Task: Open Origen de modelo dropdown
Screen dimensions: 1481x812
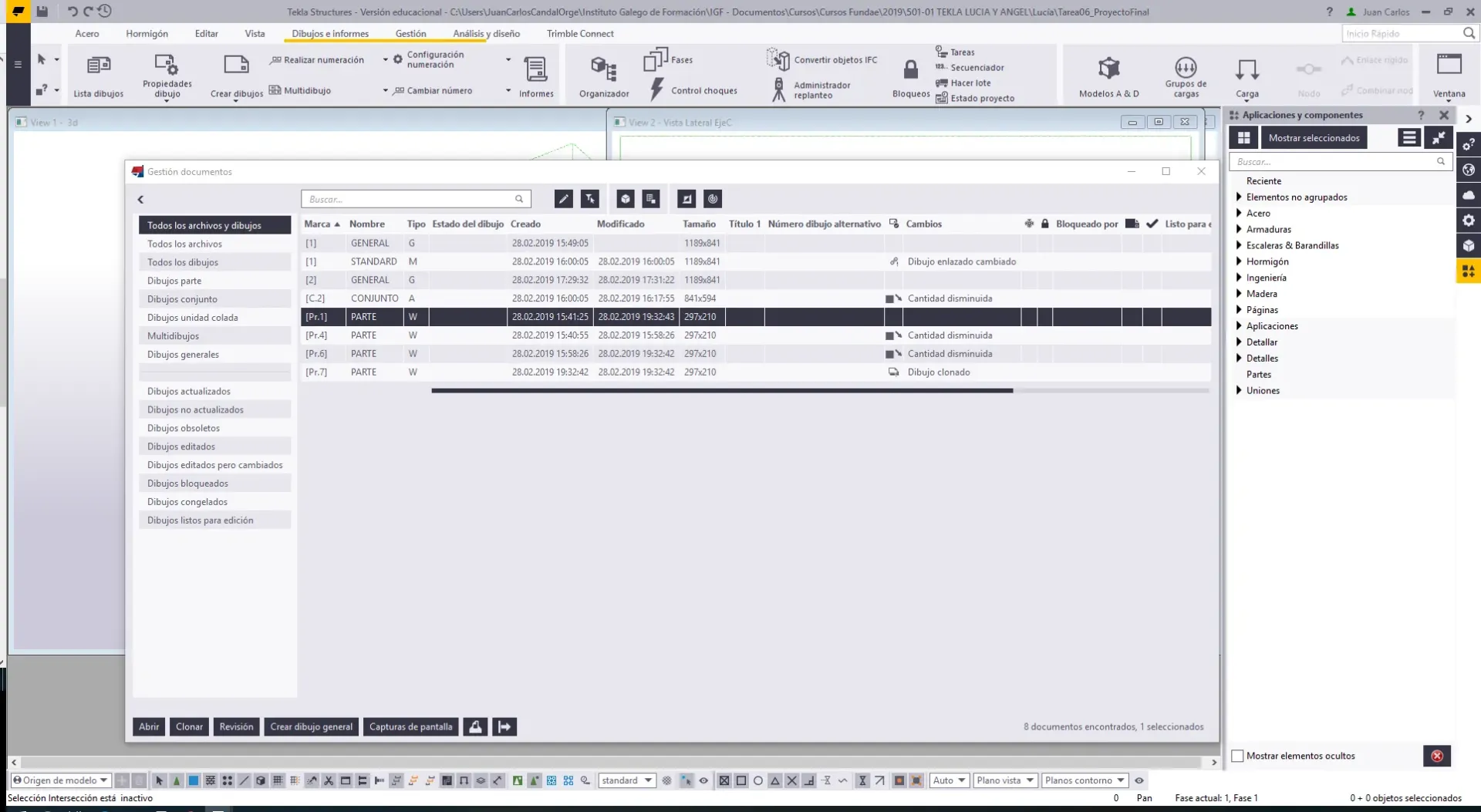Action: 60,780
